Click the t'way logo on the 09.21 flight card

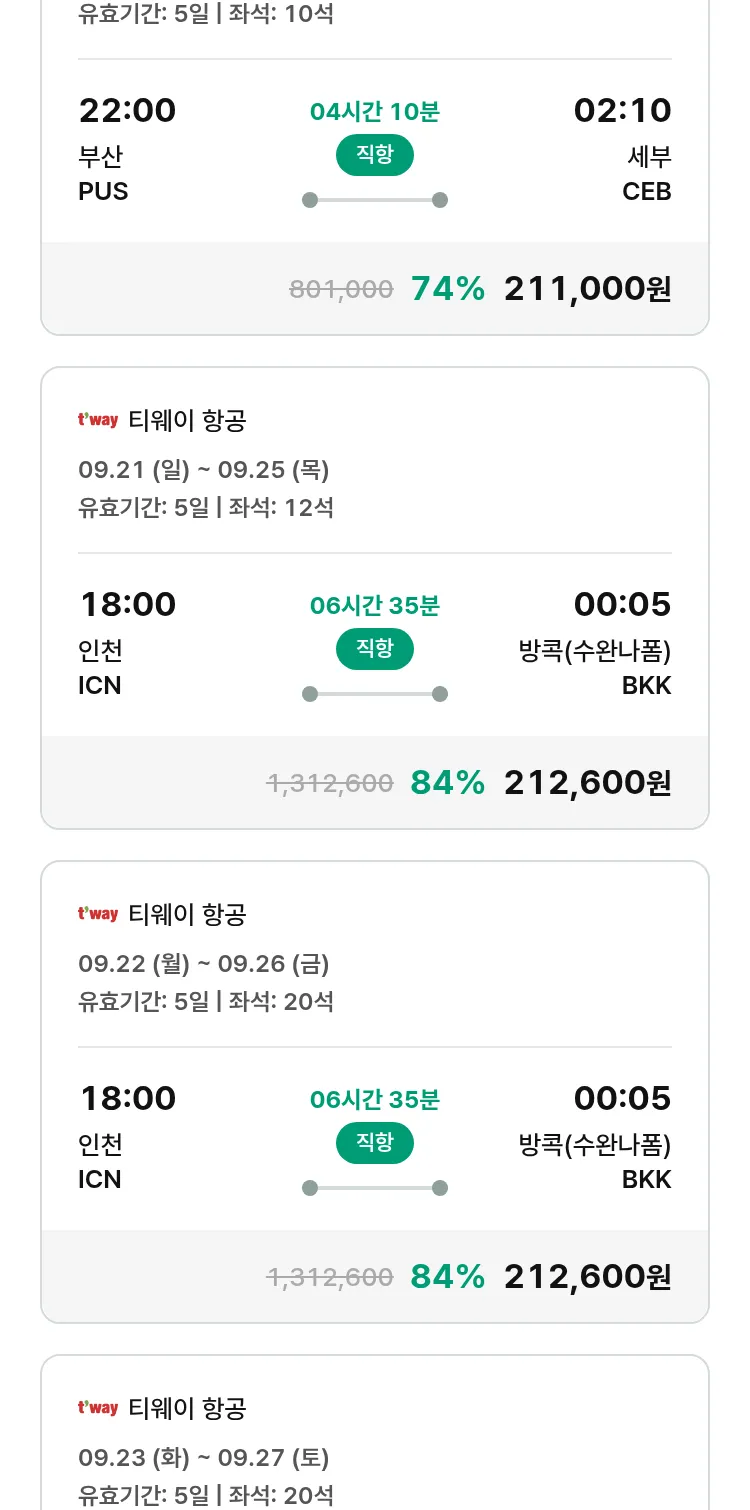click(98, 420)
